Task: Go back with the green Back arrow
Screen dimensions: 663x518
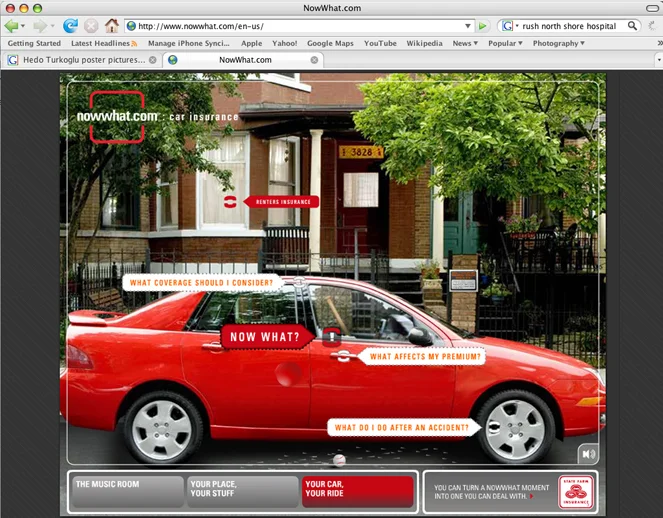Action: point(11,26)
